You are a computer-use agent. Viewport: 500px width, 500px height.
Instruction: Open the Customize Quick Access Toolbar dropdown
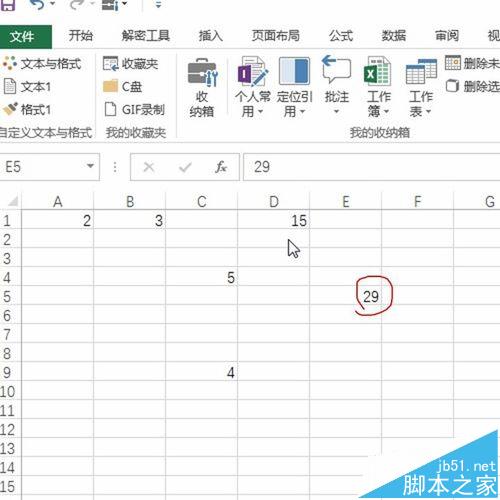(158, 4)
